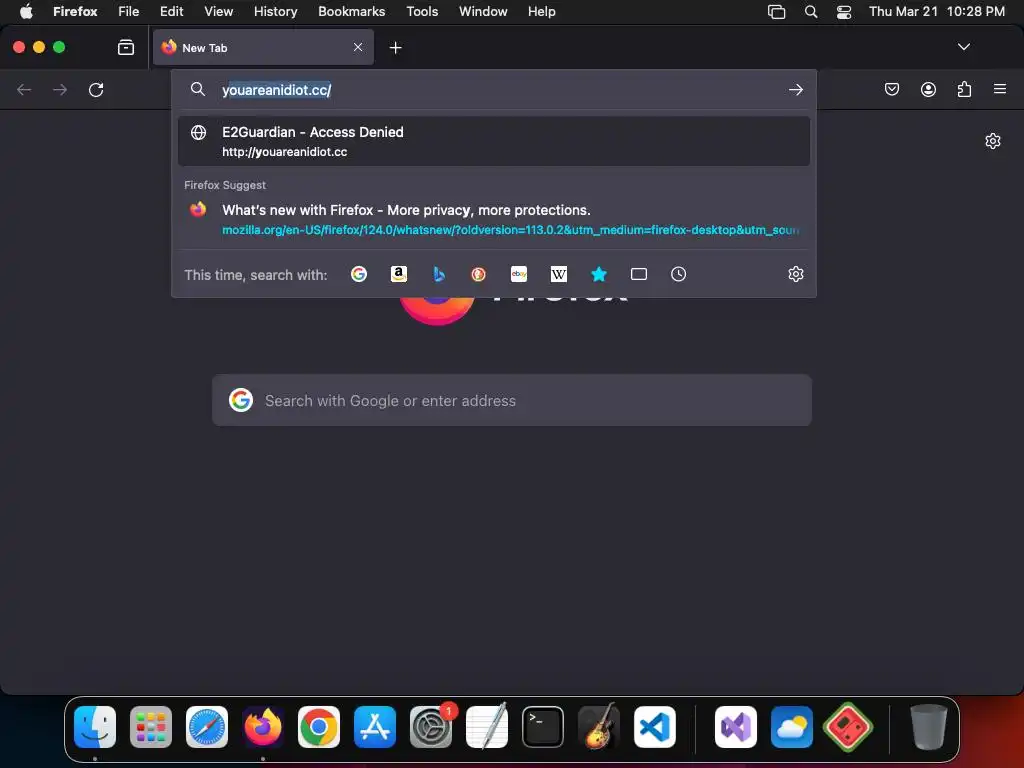Open the Apple menu
Screen dimensions: 1024x768
coord(26,11)
